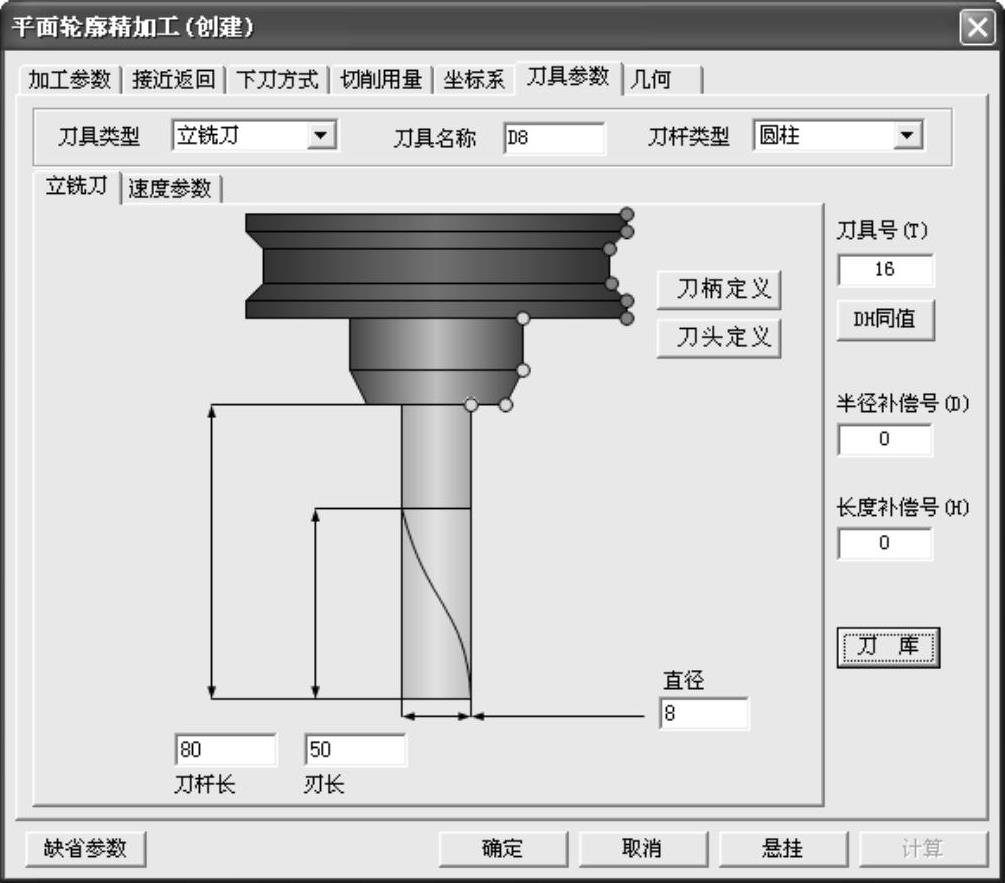
Task: Open the 刀库 tool library
Action: coord(888,648)
